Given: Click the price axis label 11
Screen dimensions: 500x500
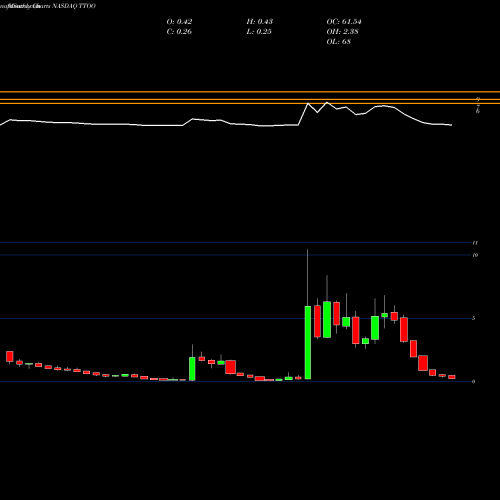Looking at the screenshot, I should coord(475,243).
